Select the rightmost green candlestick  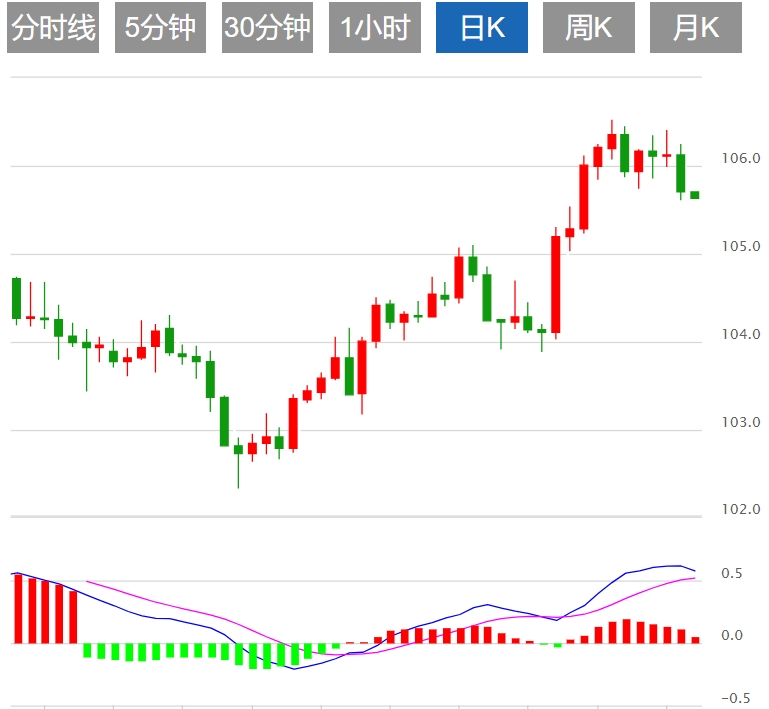click(695, 195)
